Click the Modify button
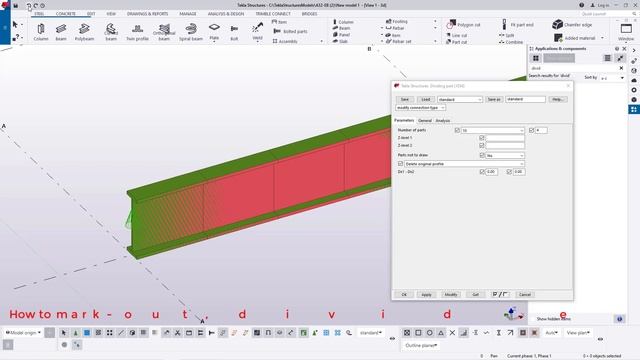The height and width of the screenshot is (360, 640). click(451, 294)
